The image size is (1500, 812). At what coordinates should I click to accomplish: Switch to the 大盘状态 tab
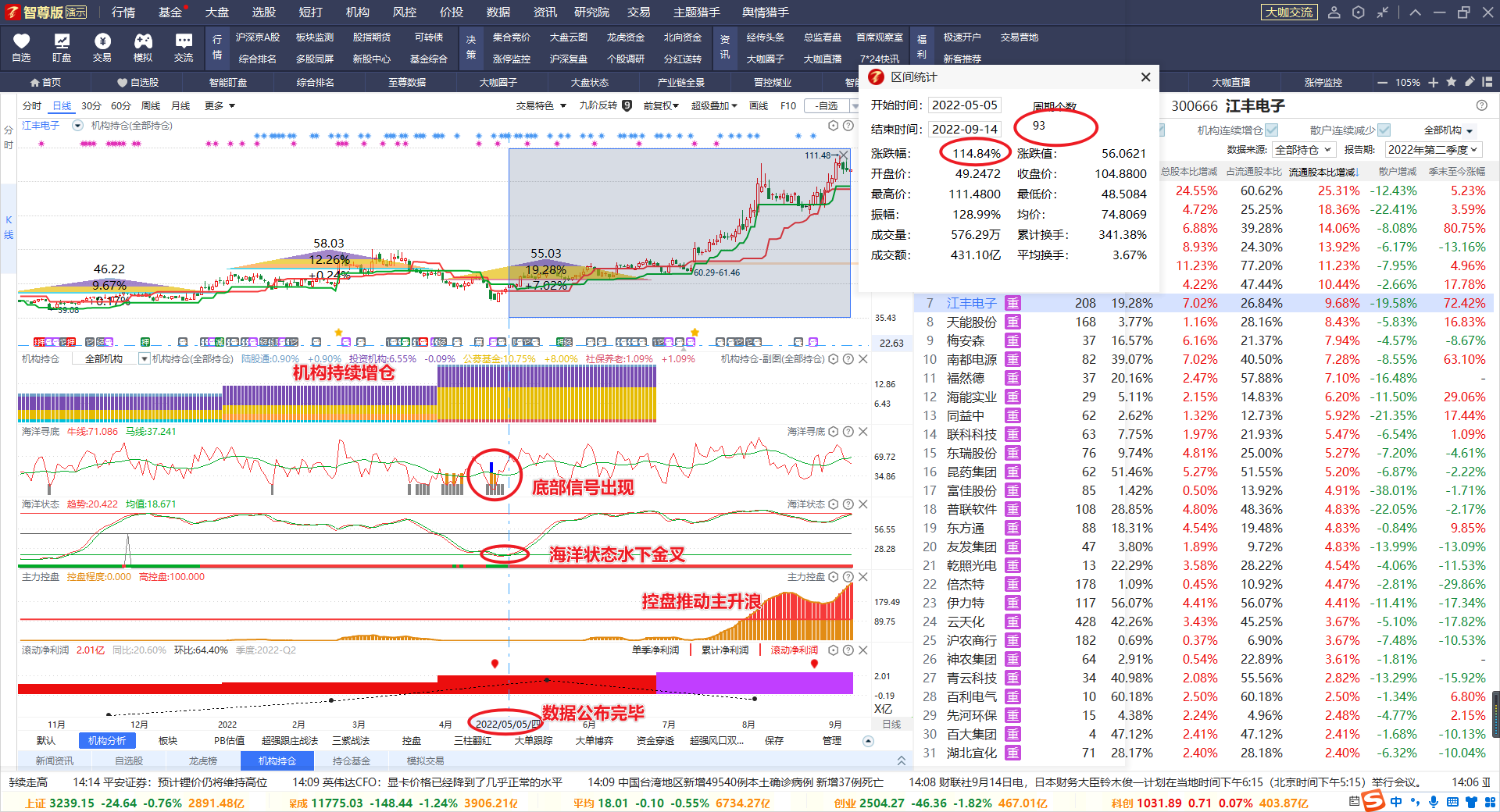pyautogui.click(x=589, y=82)
